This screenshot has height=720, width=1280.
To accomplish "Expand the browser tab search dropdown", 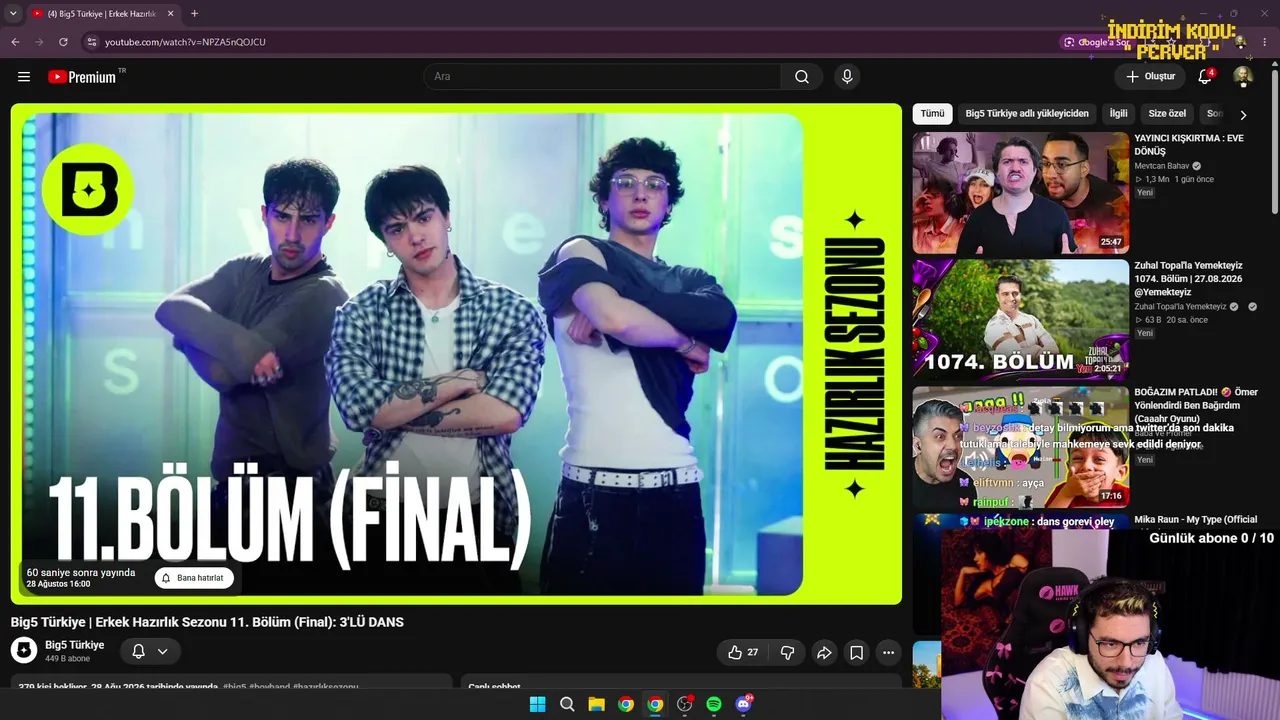I will click(13, 14).
